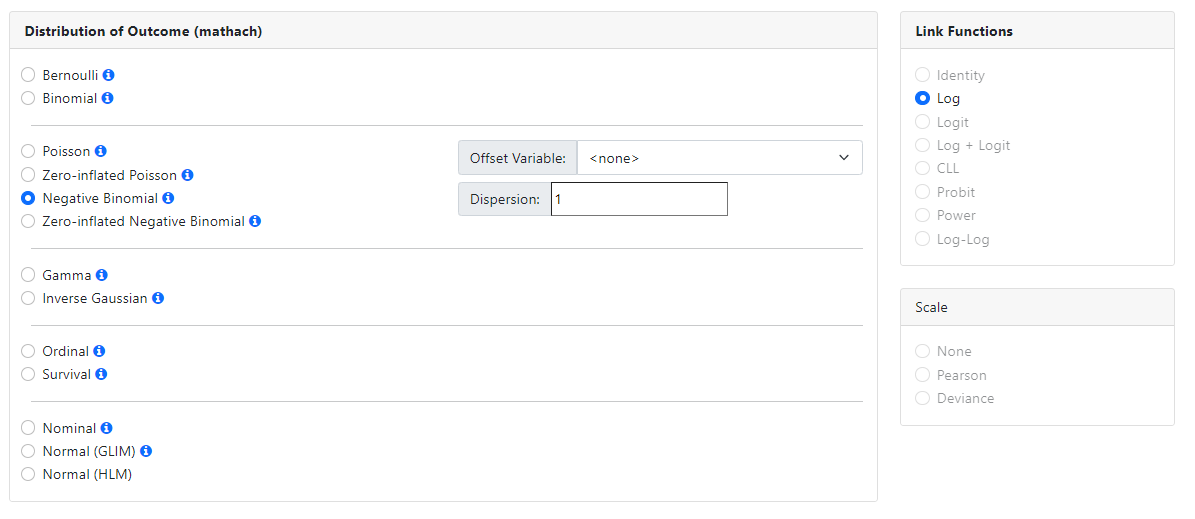The width and height of the screenshot is (1195, 519).
Task: Open info for Zero-inflated Negative Binomial
Action: tap(255, 221)
